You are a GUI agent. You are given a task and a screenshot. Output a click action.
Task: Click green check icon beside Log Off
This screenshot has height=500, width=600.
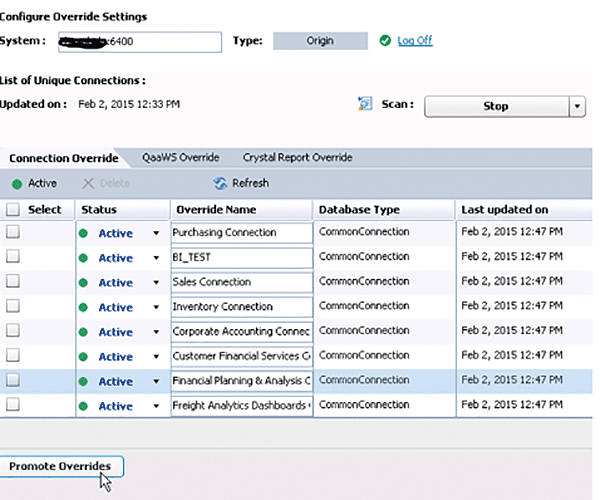(386, 41)
